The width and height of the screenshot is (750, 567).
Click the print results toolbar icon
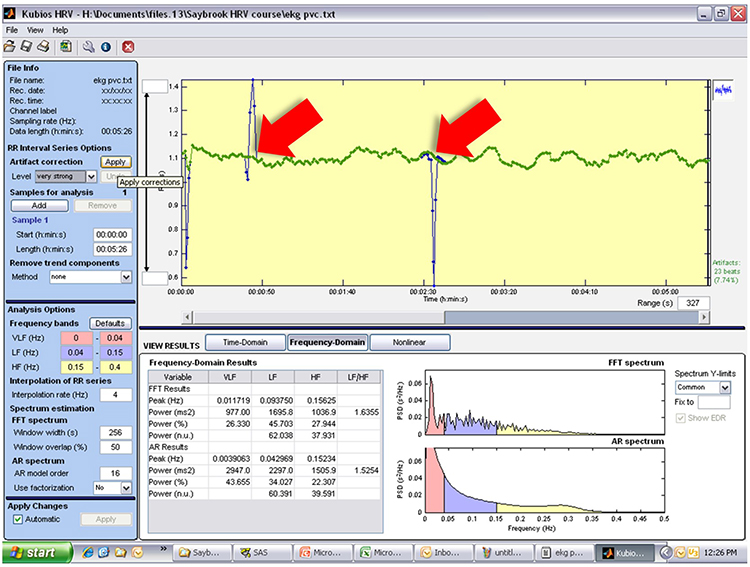(x=42, y=46)
